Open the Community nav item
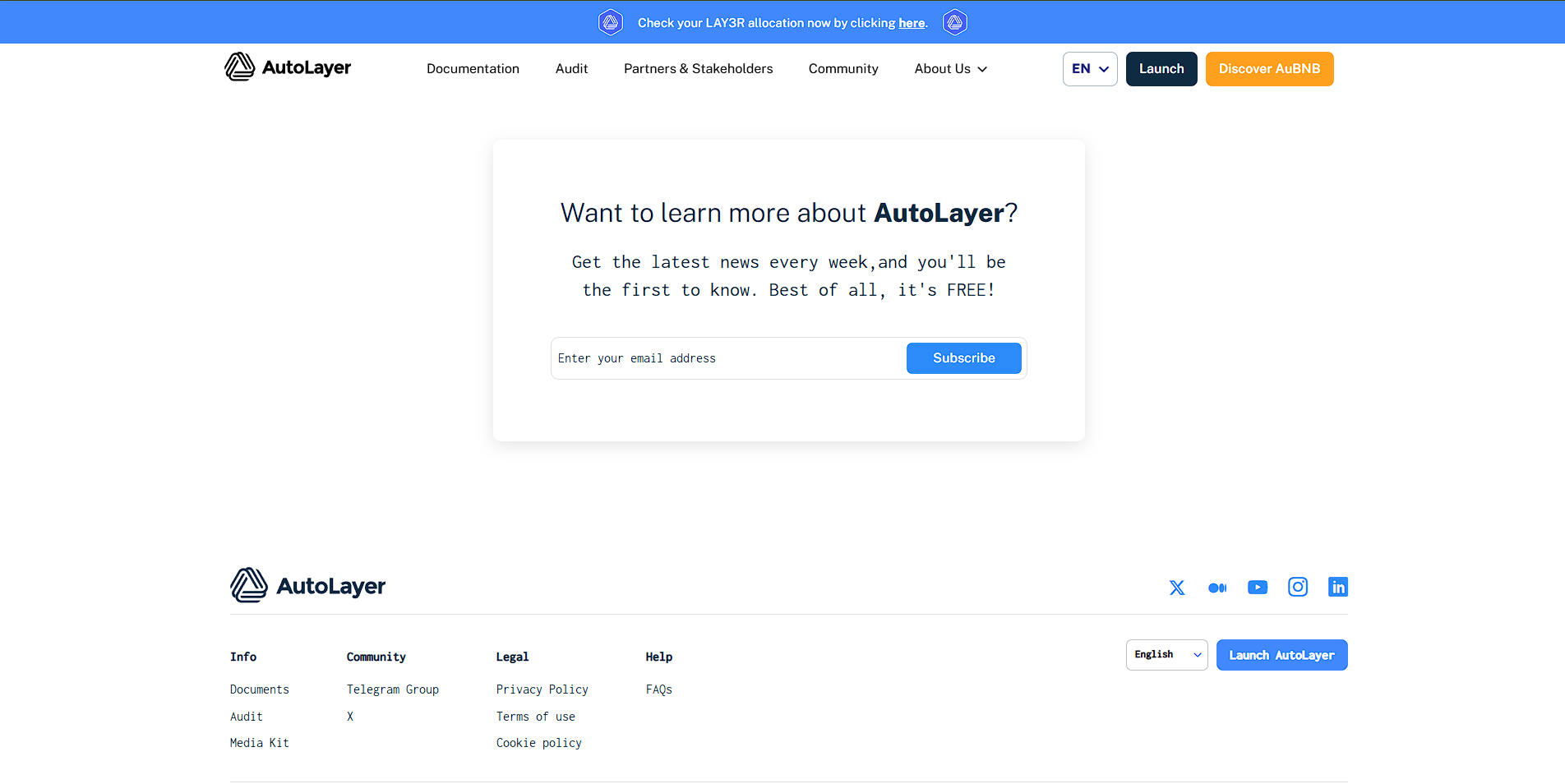 (843, 69)
